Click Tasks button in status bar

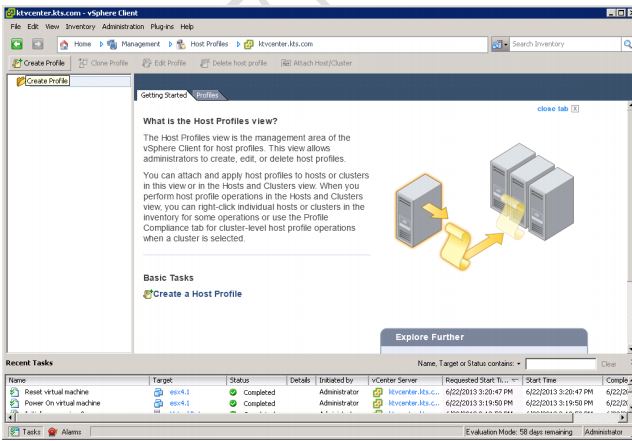click(26, 432)
